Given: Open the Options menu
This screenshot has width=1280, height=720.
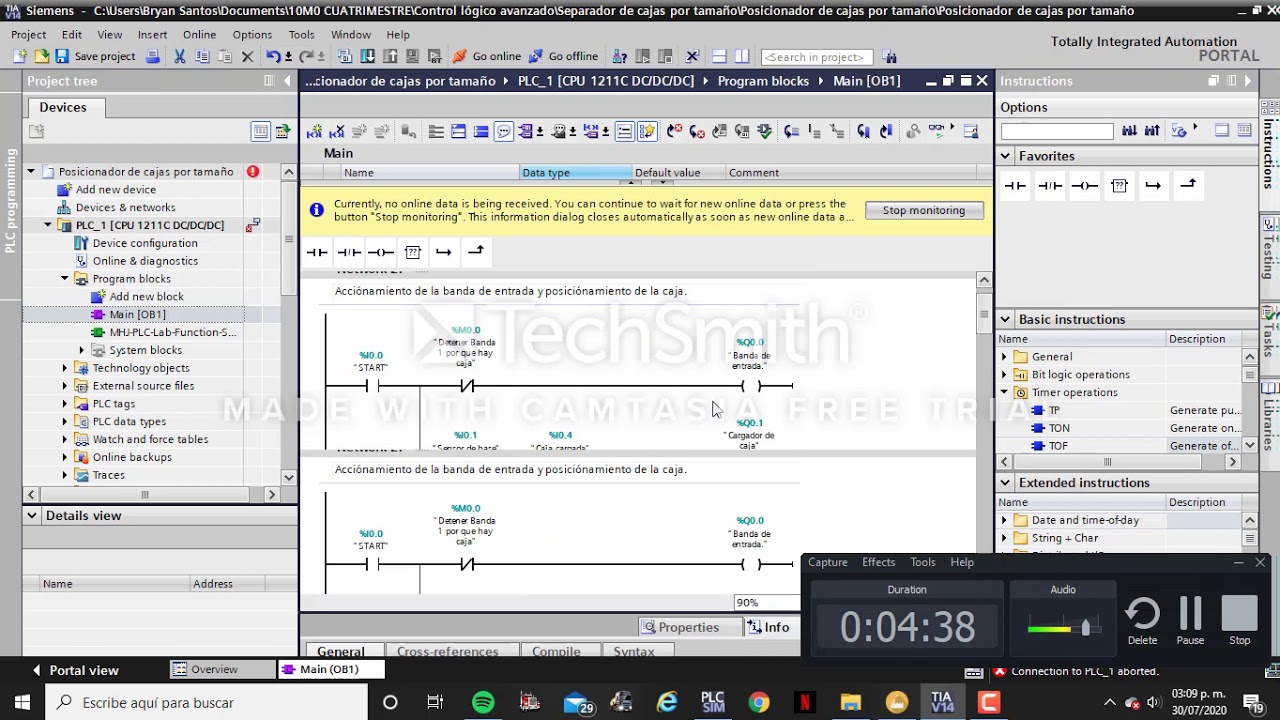Looking at the screenshot, I should point(252,34).
